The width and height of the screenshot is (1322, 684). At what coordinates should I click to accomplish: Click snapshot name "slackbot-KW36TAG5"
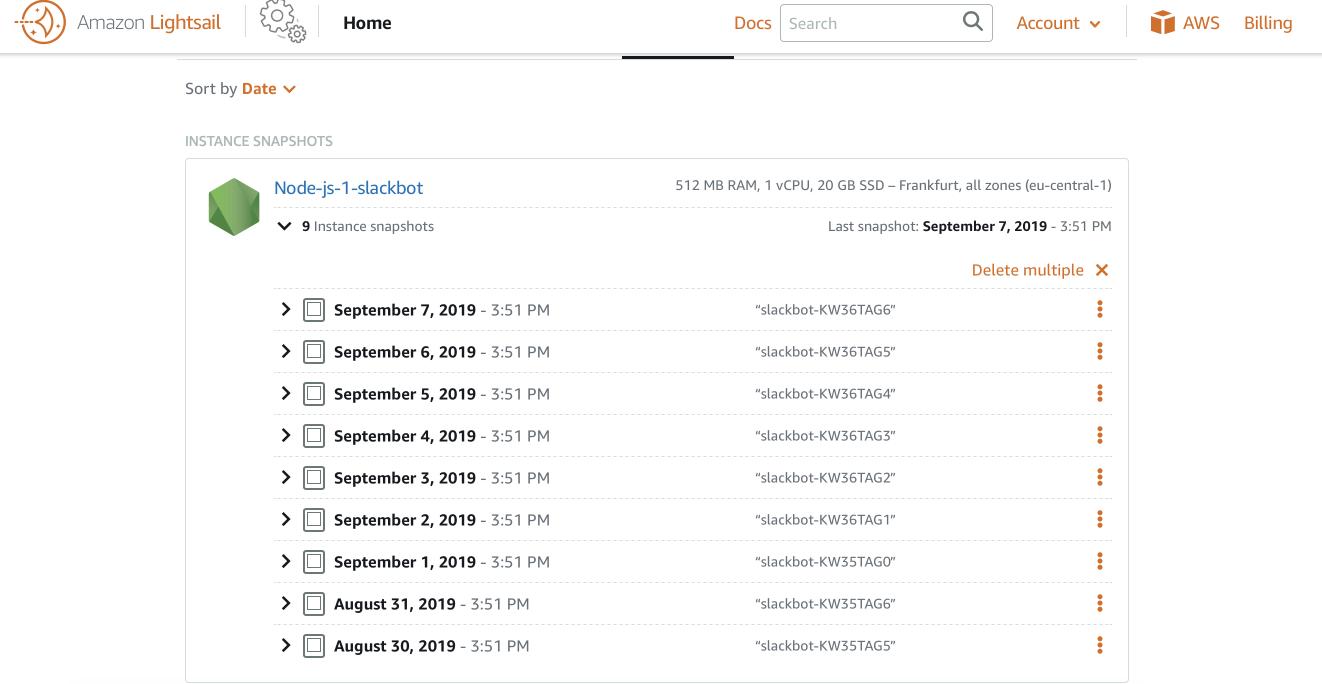point(825,352)
